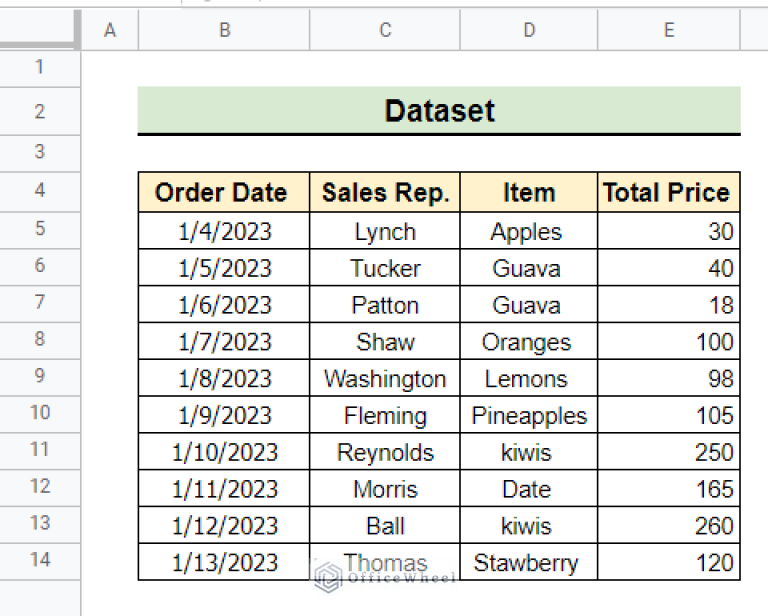Select row 4 header

[40, 191]
